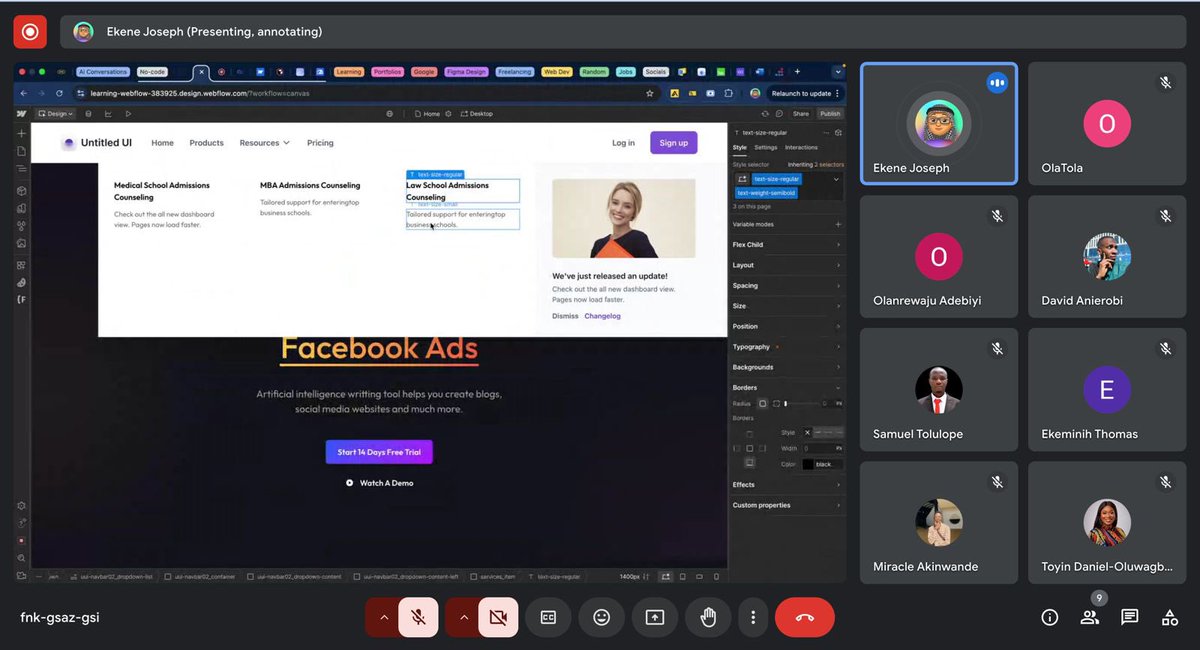Open Webflow Style Manager paint-drop icon

click(22, 226)
